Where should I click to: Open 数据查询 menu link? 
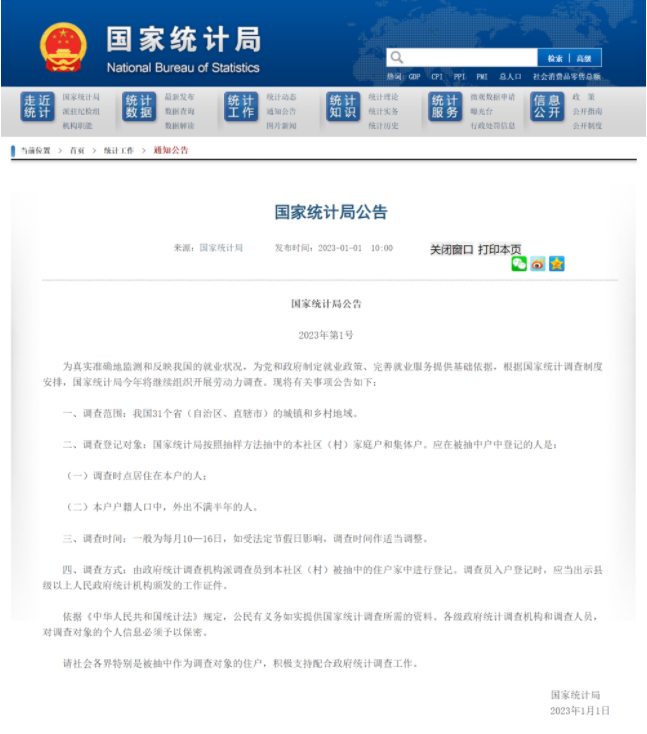[179, 111]
